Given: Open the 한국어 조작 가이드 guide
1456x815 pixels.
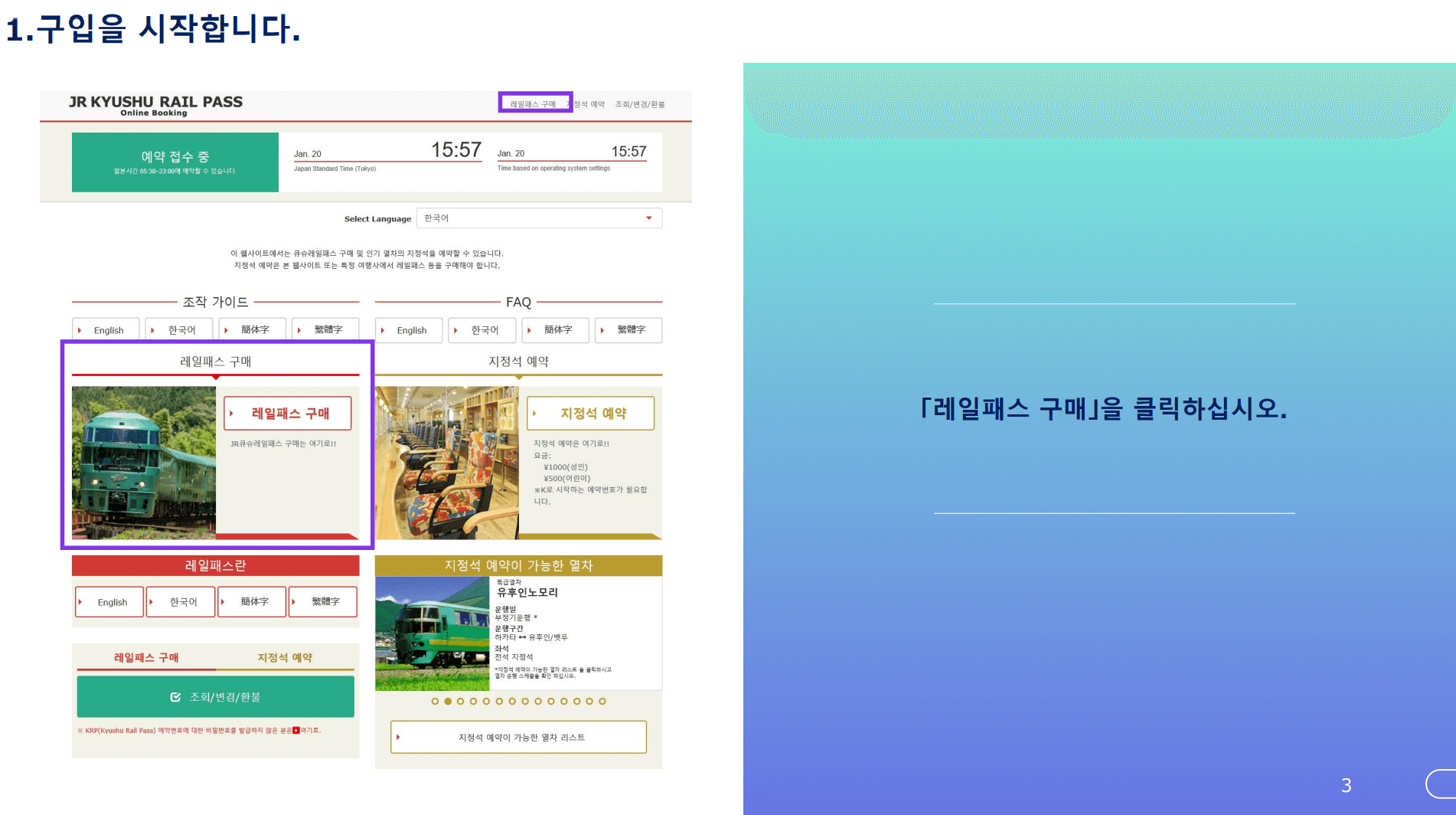Looking at the screenshot, I should coord(179,330).
